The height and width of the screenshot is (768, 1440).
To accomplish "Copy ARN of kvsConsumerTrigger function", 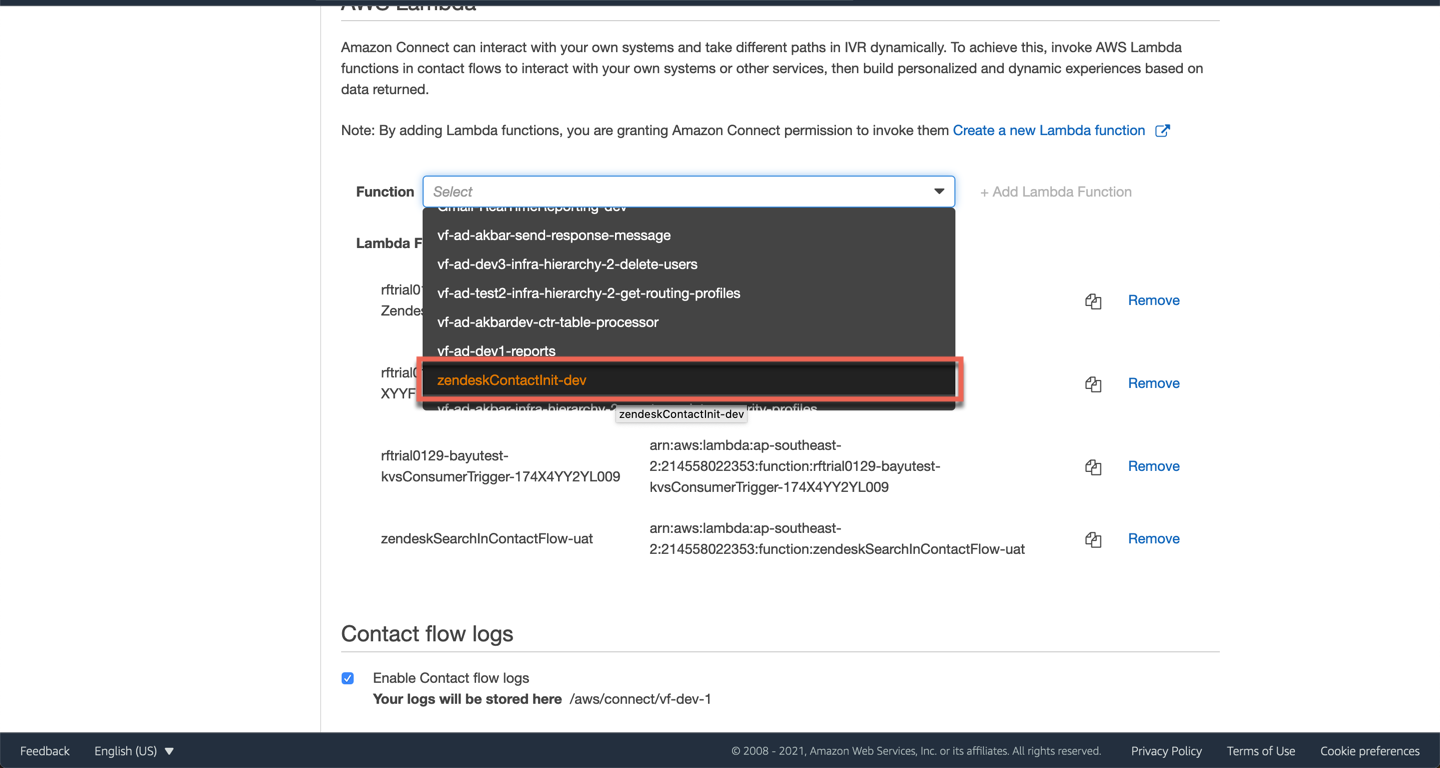I will (1093, 467).
